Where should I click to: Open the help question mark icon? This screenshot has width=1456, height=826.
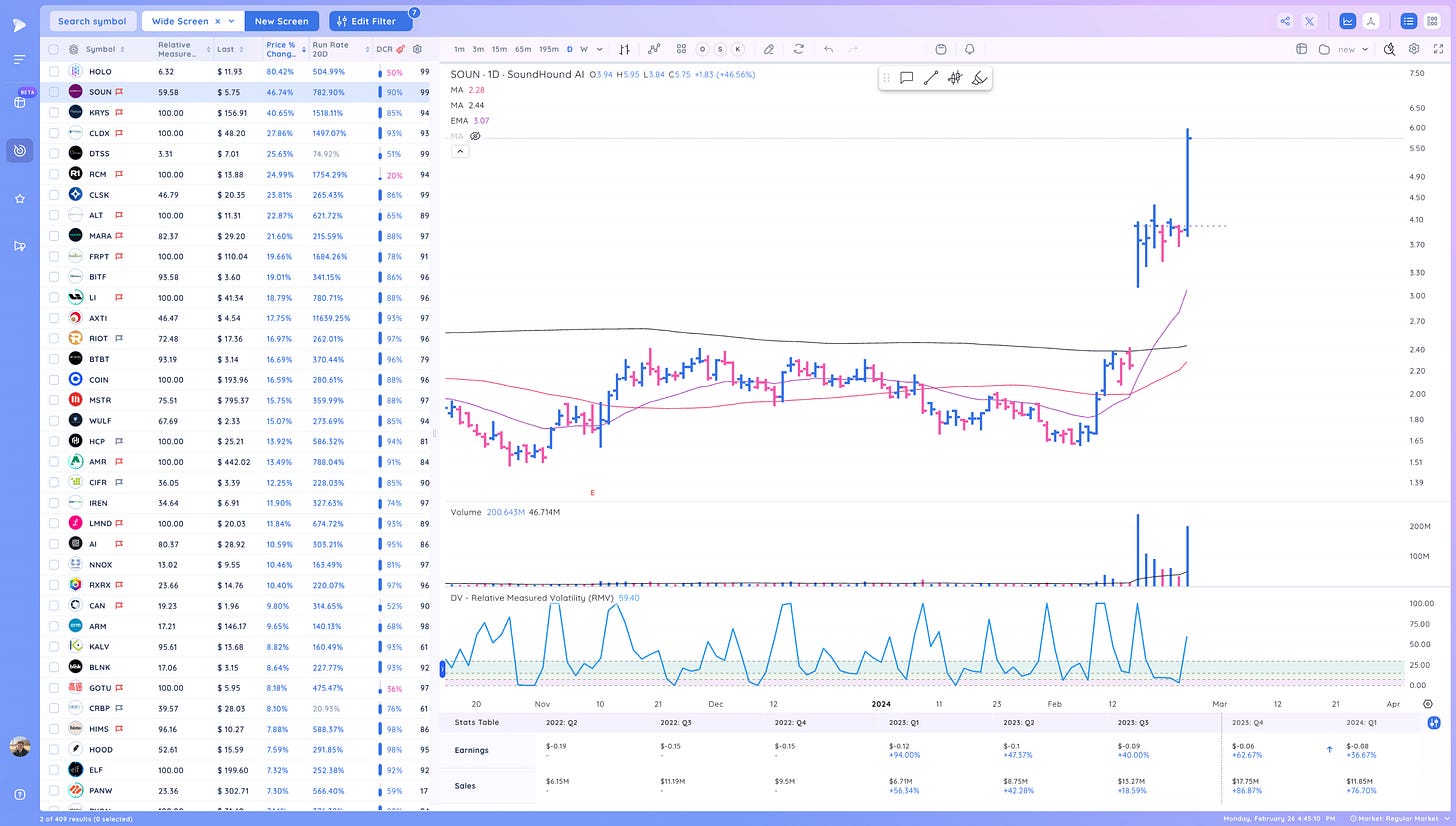pyautogui.click(x=20, y=794)
